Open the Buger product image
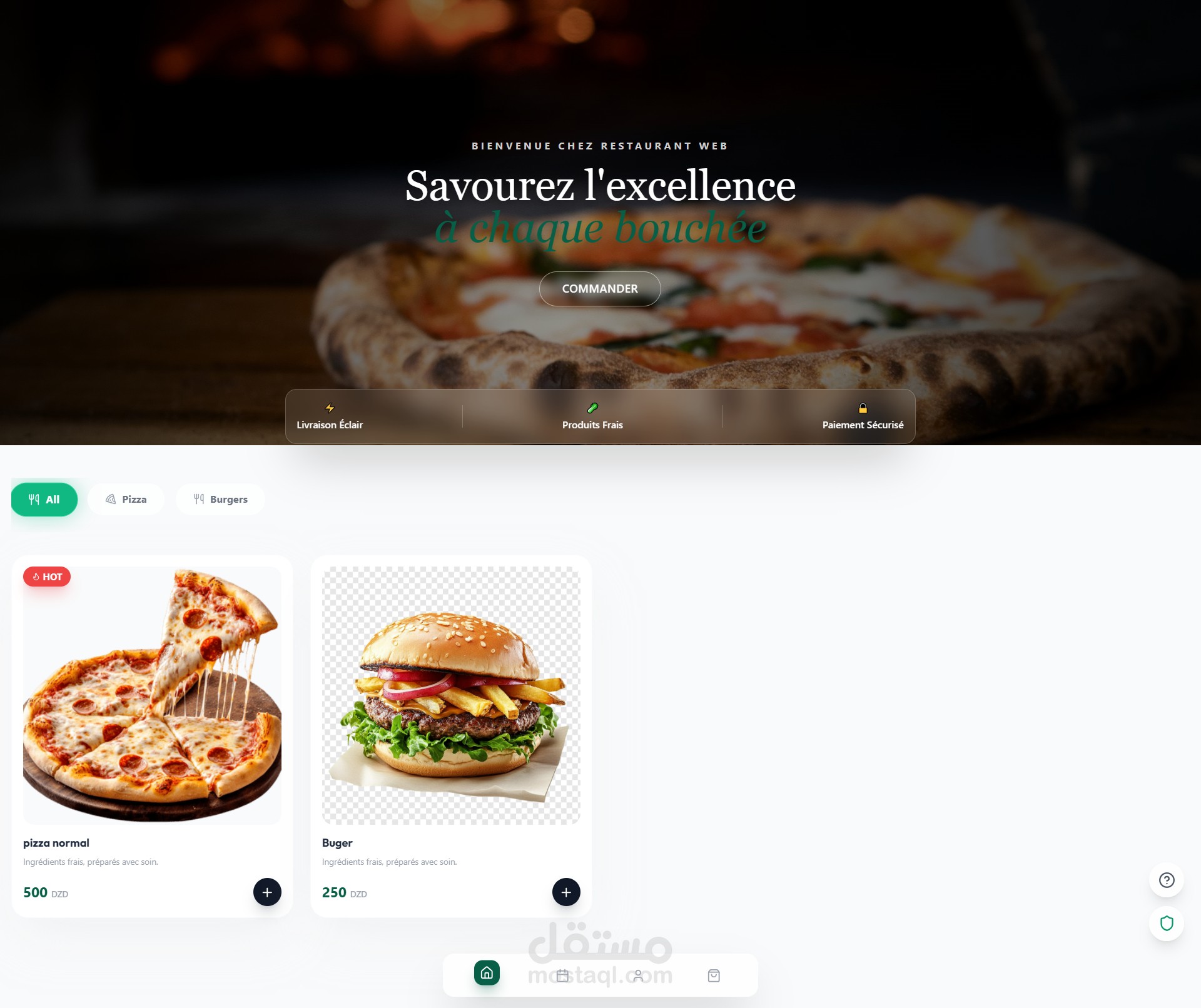Image resolution: width=1201 pixels, height=1008 pixels. tap(451, 695)
